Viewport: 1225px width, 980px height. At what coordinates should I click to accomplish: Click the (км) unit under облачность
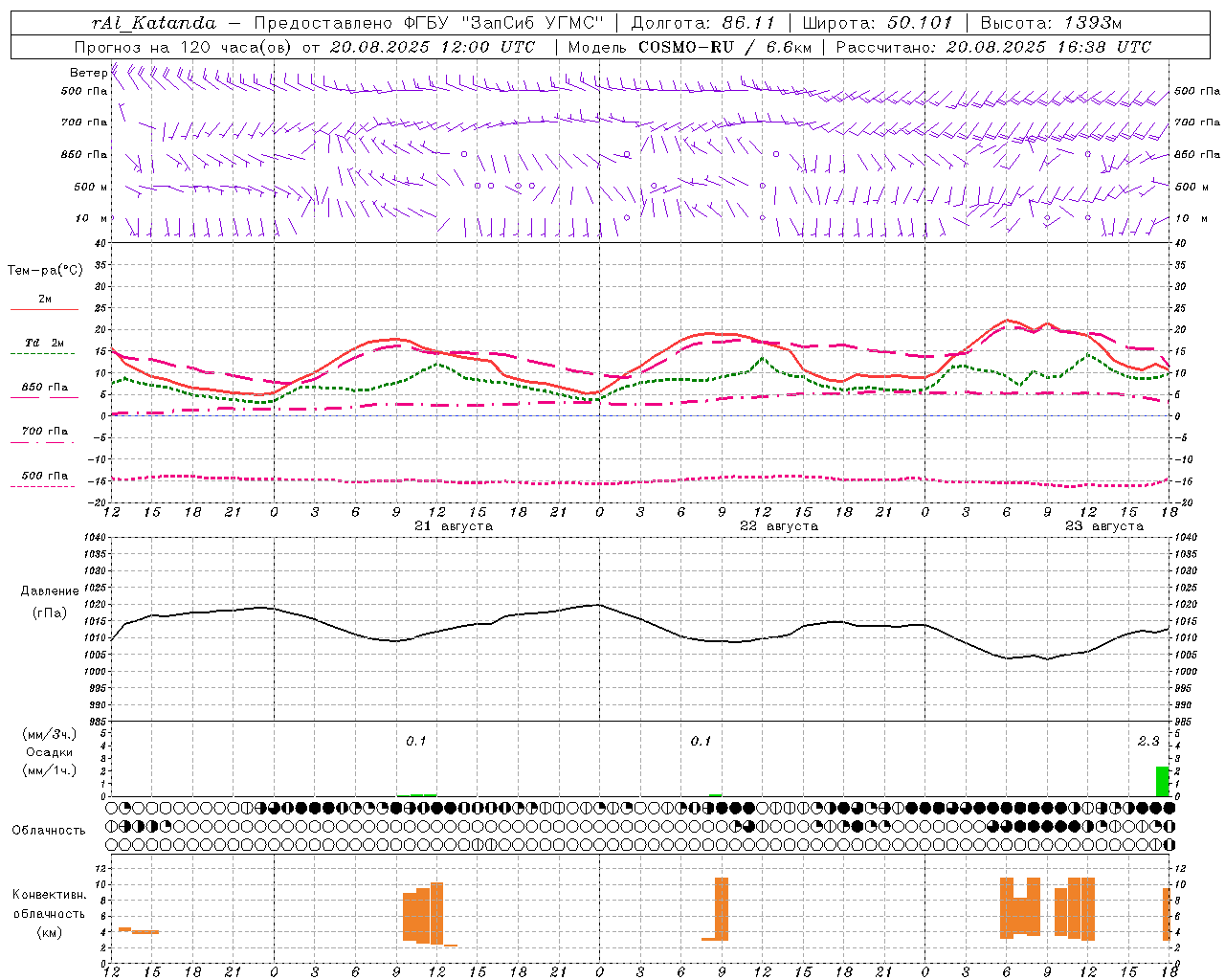(x=50, y=933)
